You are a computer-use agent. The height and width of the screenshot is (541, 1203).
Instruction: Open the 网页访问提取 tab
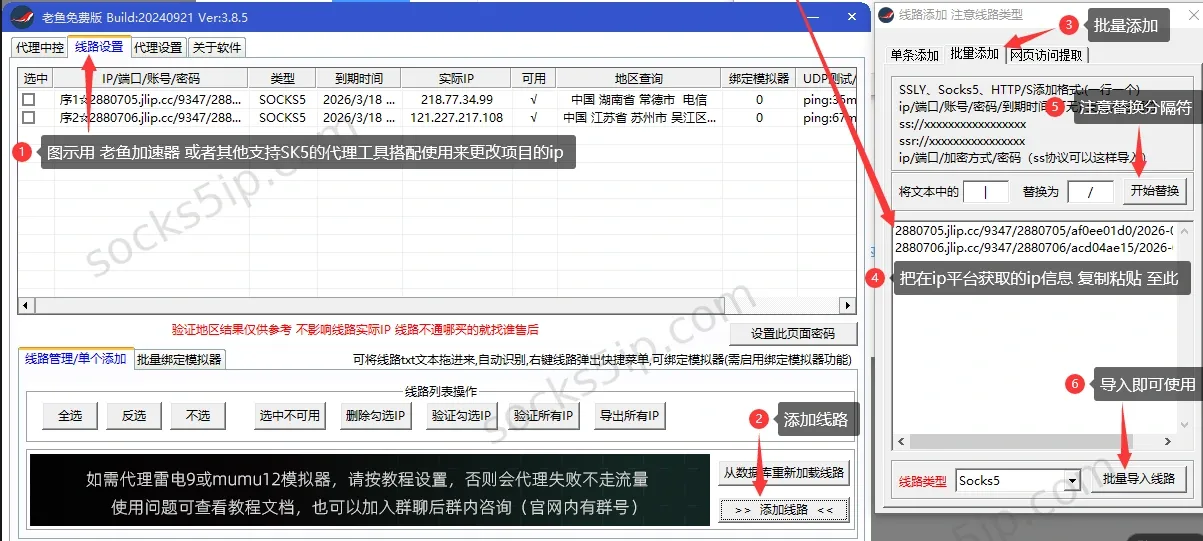(x=1047, y=55)
